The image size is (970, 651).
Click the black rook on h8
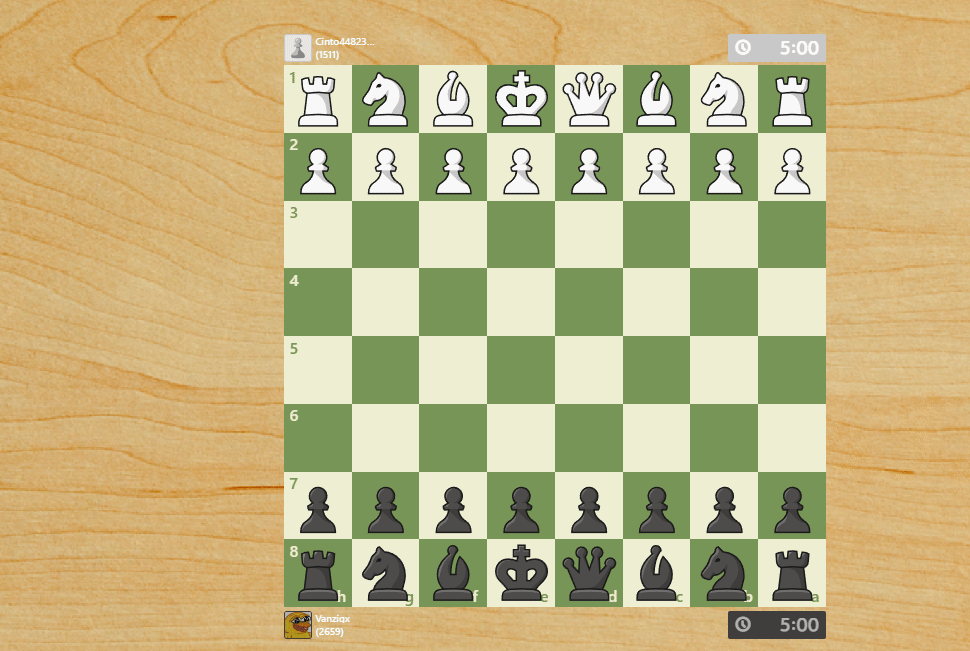click(318, 574)
